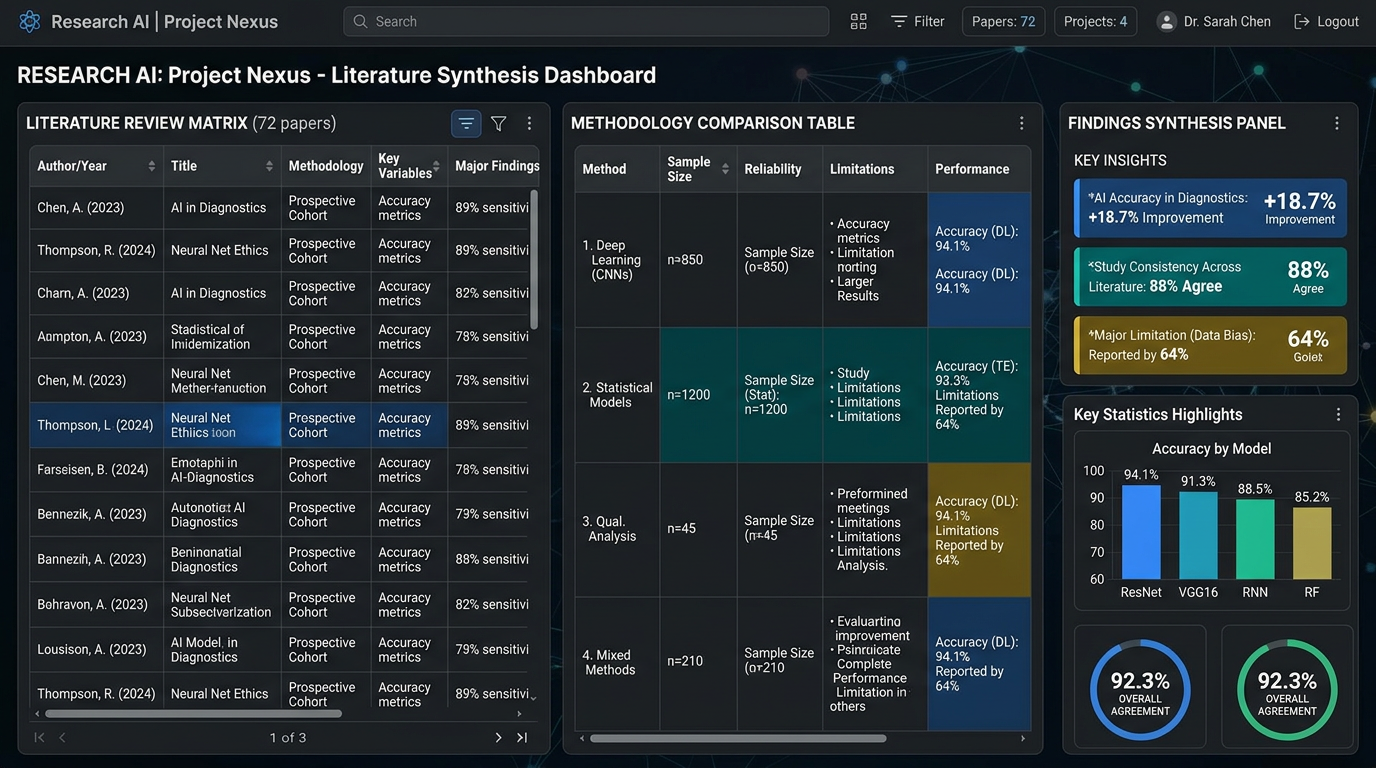
Task: Toggle the highlighted sort lines button
Action: (x=466, y=123)
